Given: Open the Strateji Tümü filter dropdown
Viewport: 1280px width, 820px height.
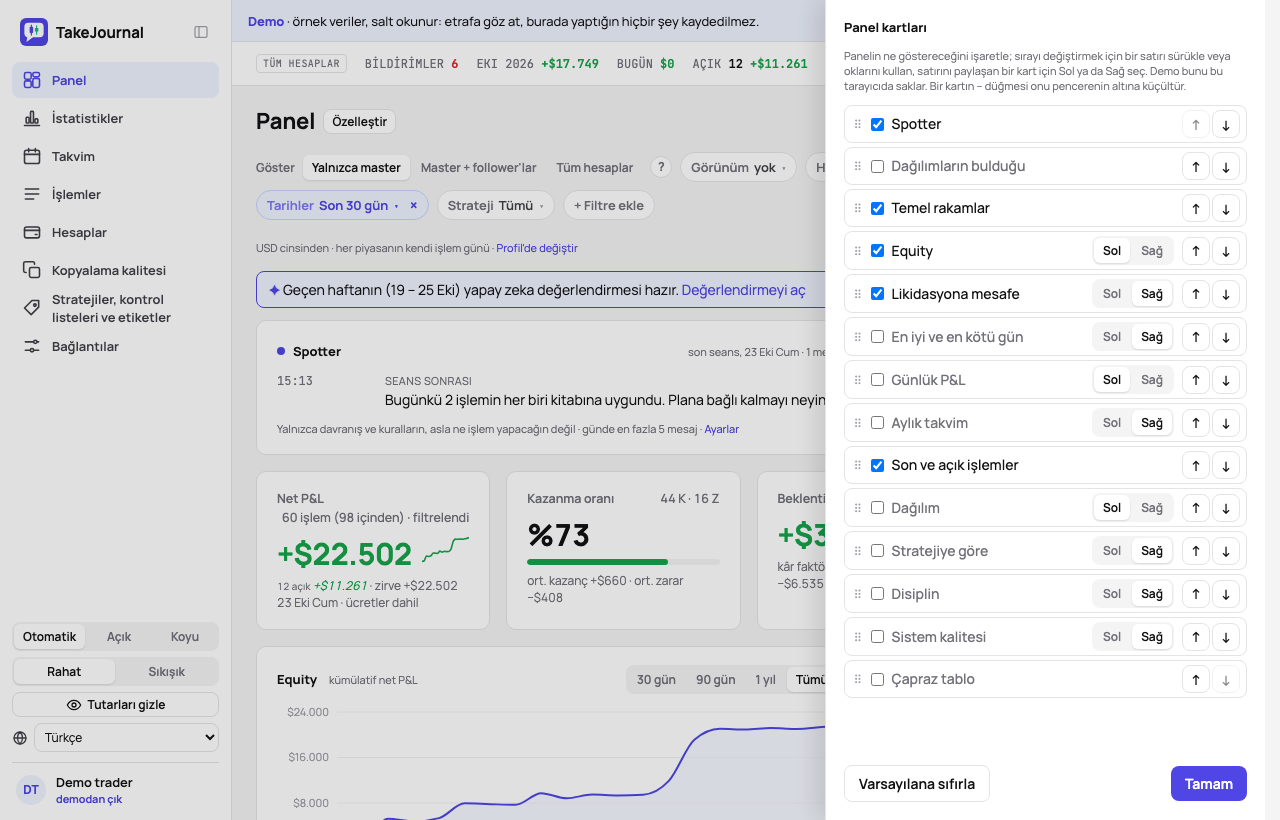Looking at the screenshot, I should [495, 205].
